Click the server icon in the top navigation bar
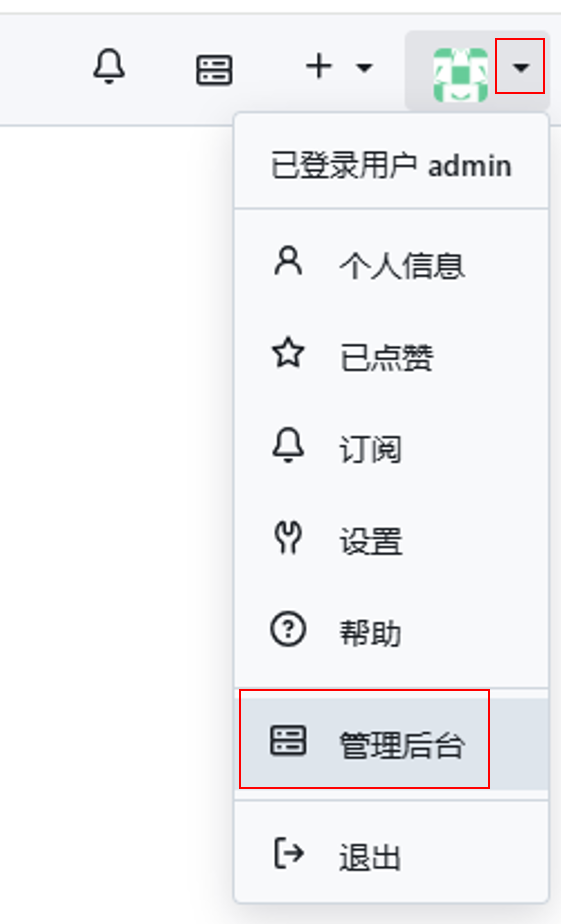The width and height of the screenshot is (561, 924). point(214,70)
